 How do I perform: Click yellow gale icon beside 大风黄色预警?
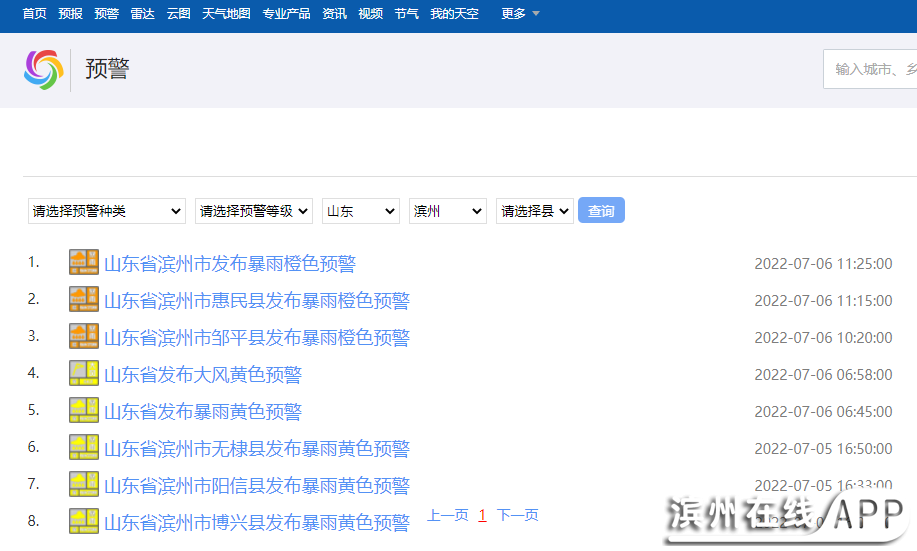coord(84,374)
